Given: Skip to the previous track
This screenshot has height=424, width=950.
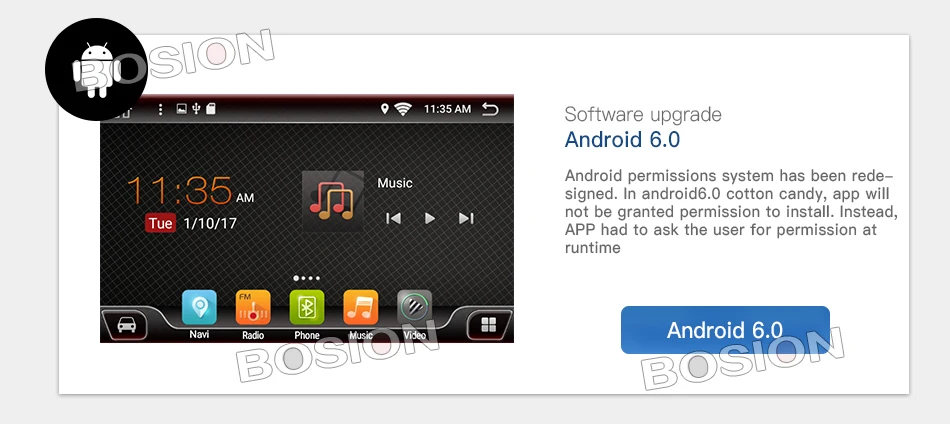Looking at the screenshot, I should coord(393,218).
